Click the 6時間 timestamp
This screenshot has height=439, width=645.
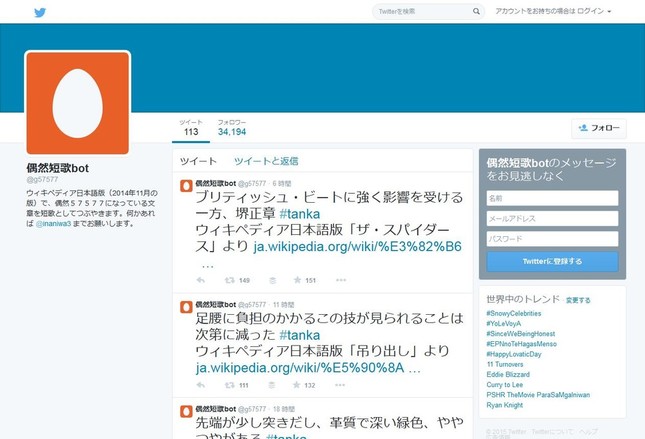pyautogui.click(x=282, y=183)
